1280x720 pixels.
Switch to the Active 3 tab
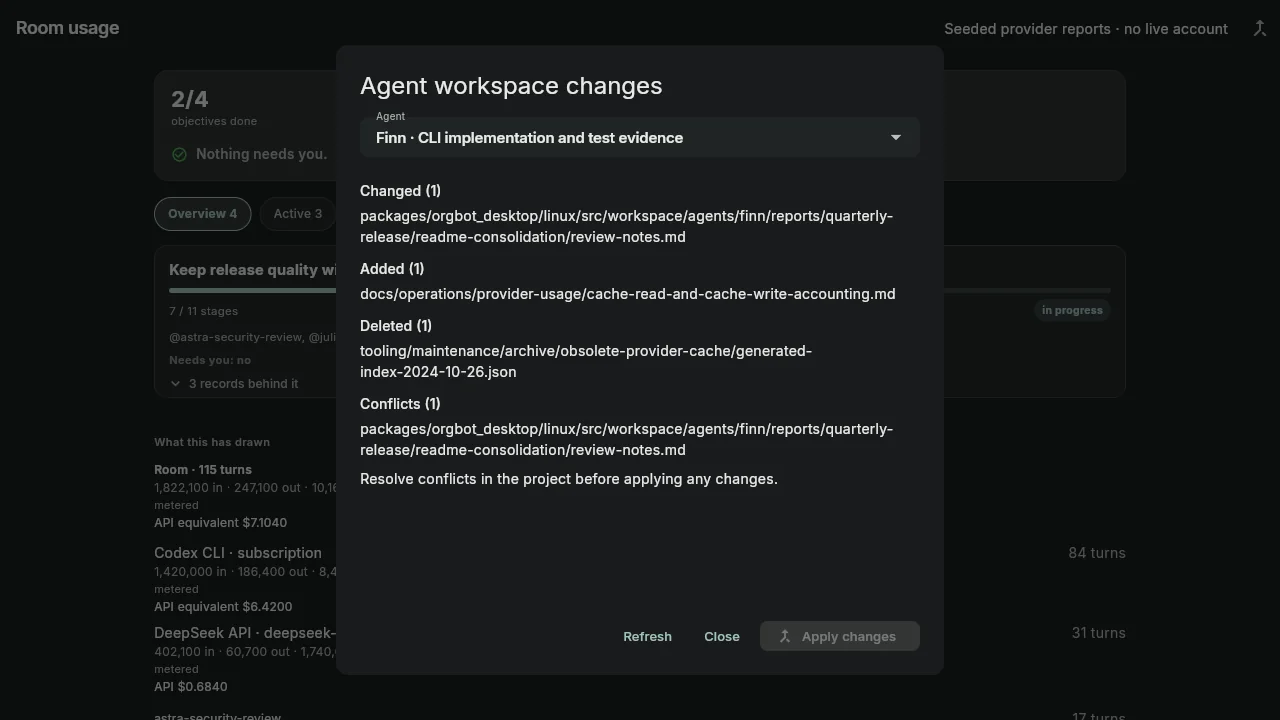tap(298, 214)
